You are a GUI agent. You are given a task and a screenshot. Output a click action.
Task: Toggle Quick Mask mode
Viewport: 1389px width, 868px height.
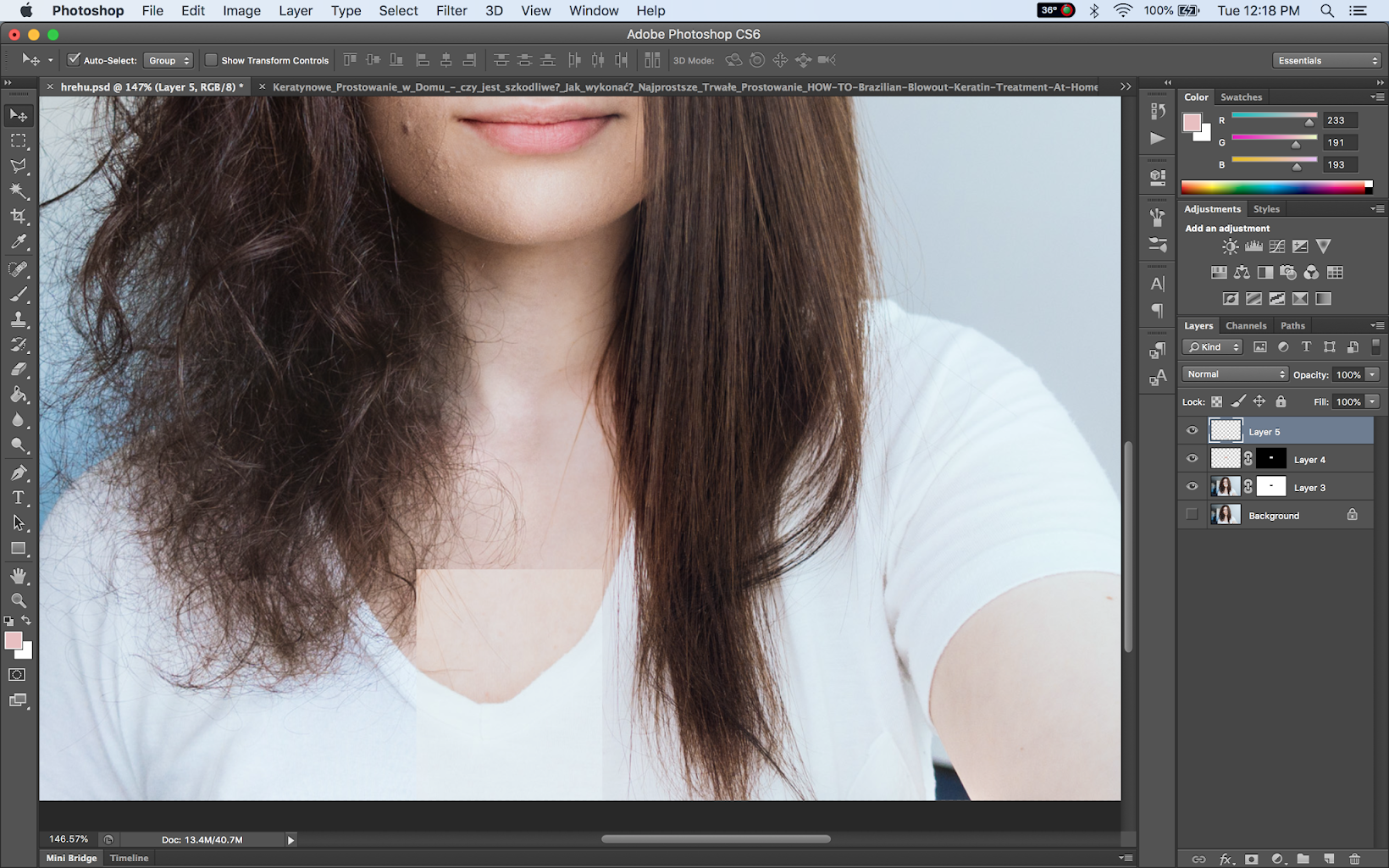(x=17, y=675)
